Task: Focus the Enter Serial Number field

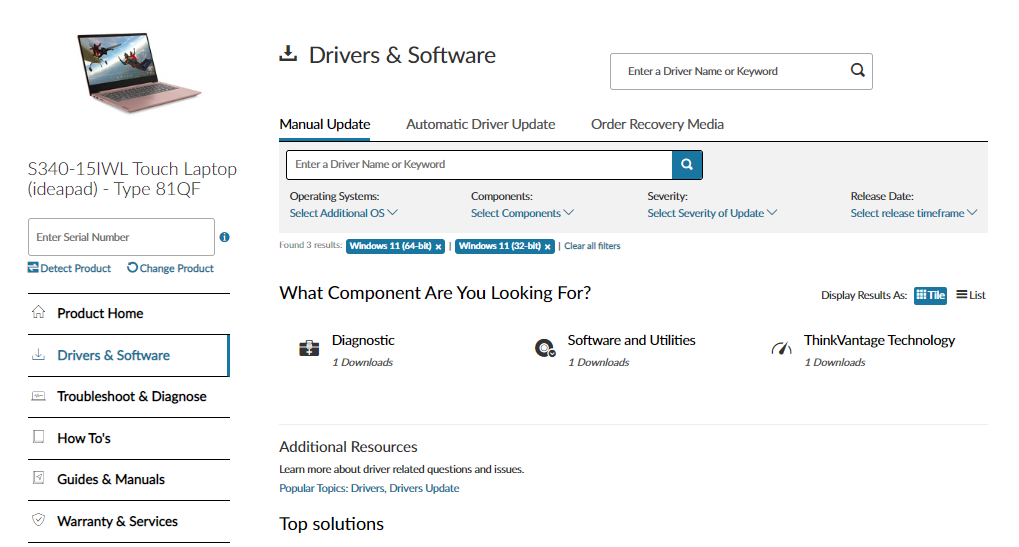Action: pyautogui.click(x=121, y=237)
